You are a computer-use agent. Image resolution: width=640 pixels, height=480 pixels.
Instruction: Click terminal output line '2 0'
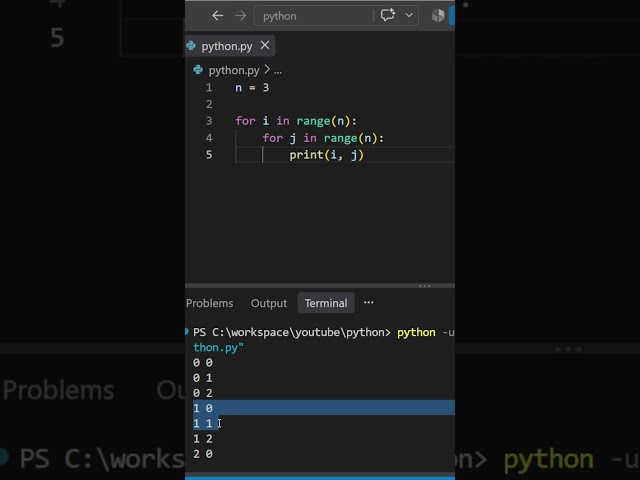point(203,453)
